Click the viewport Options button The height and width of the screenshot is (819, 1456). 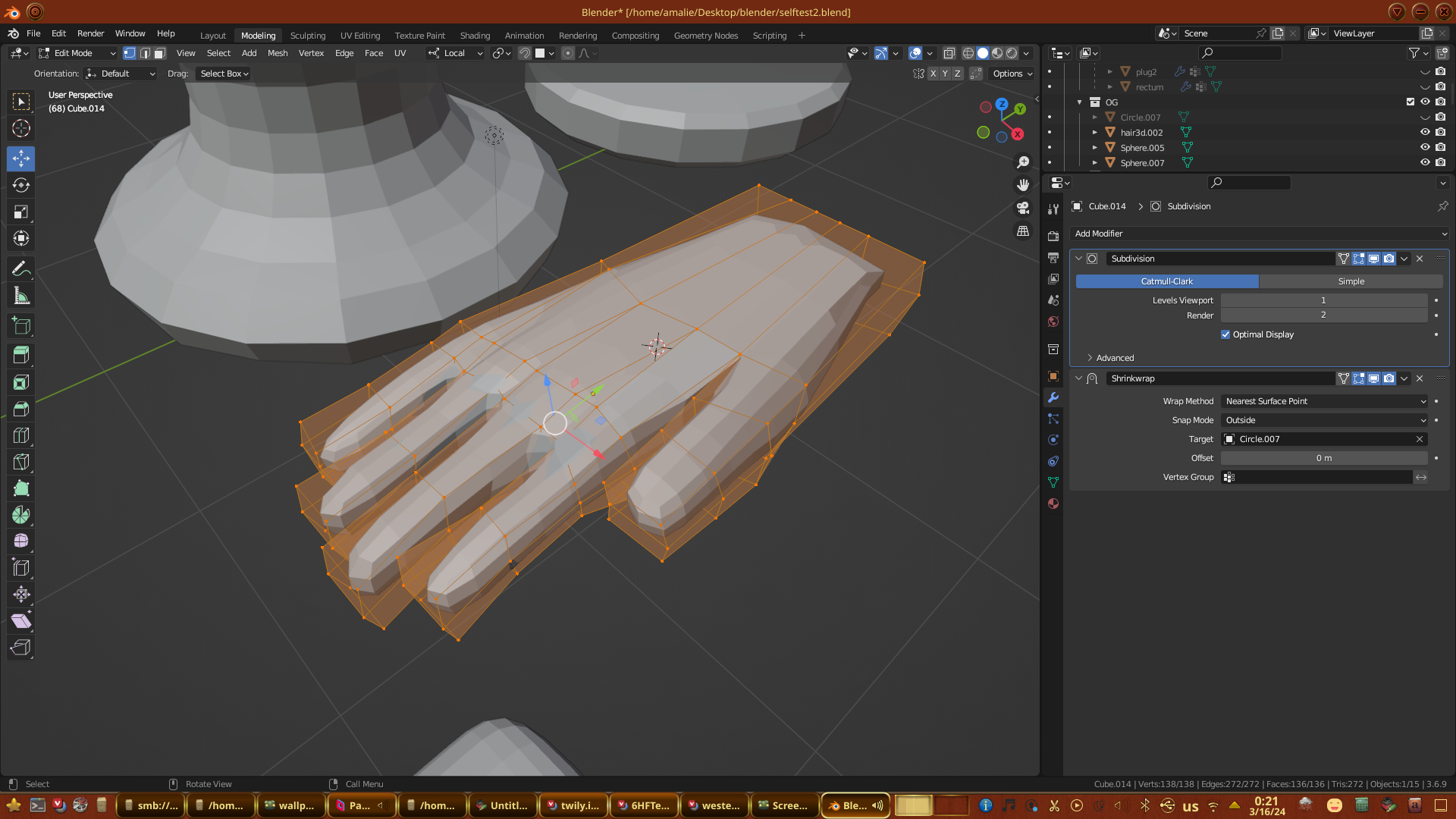click(1012, 74)
